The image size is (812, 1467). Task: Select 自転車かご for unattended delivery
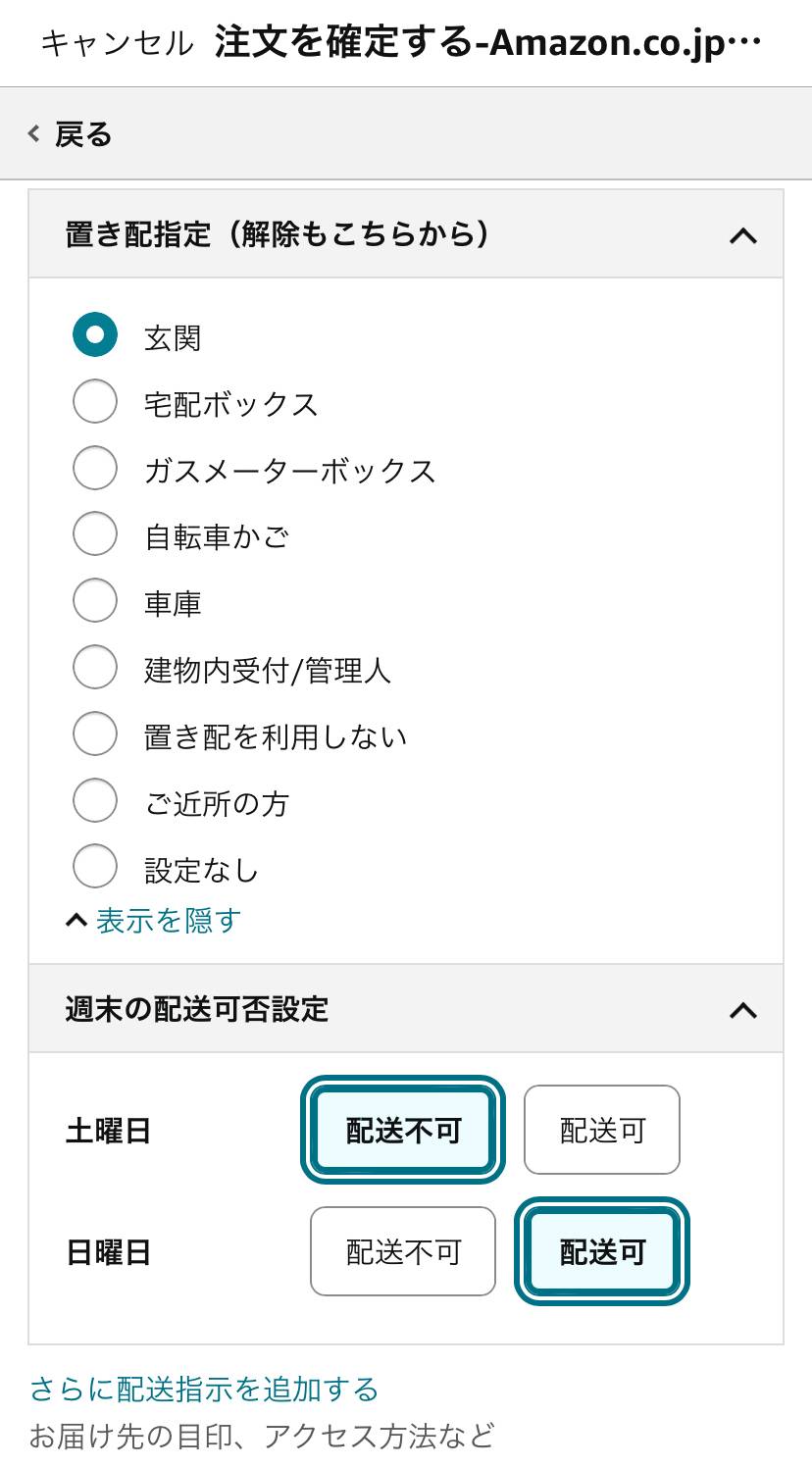(x=94, y=534)
